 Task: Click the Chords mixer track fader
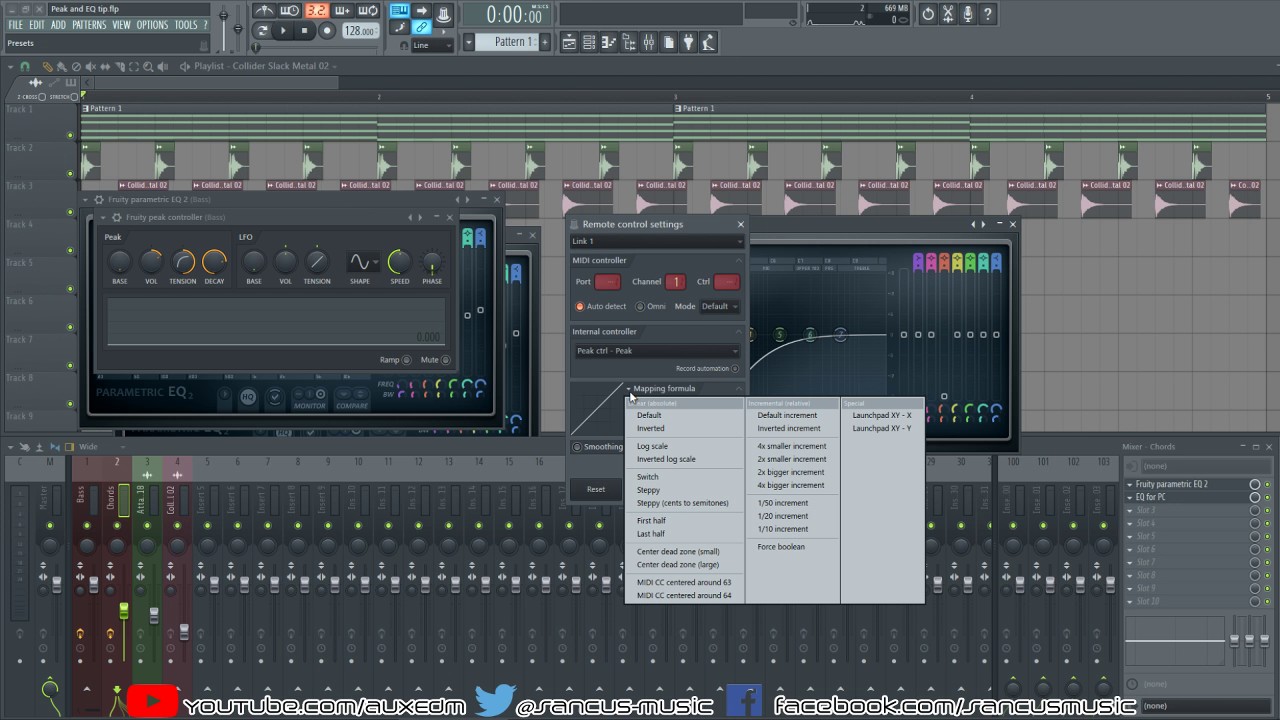click(124, 610)
